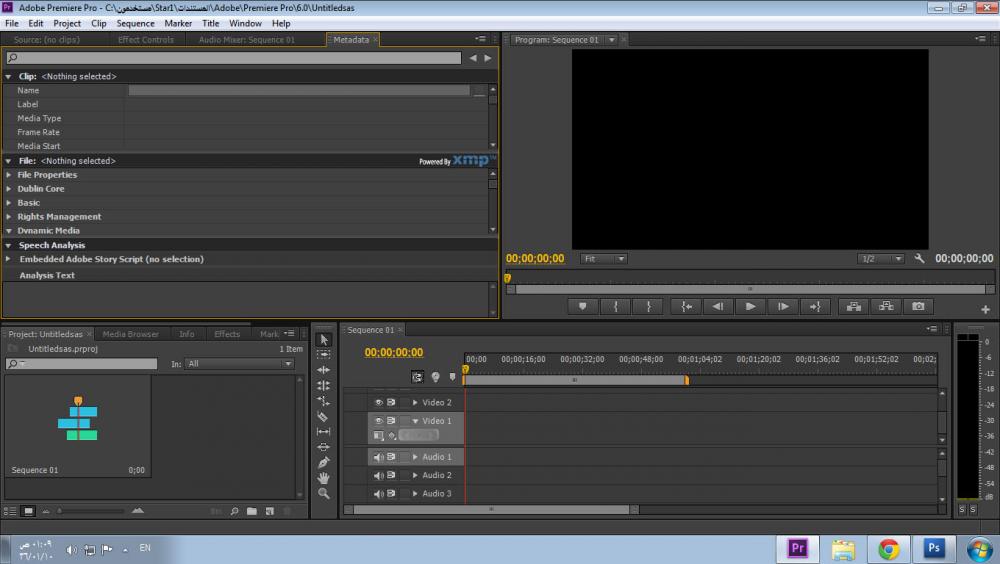Mute the Audio 1 track
Image resolution: width=1000 pixels, height=564 pixels.
378,457
